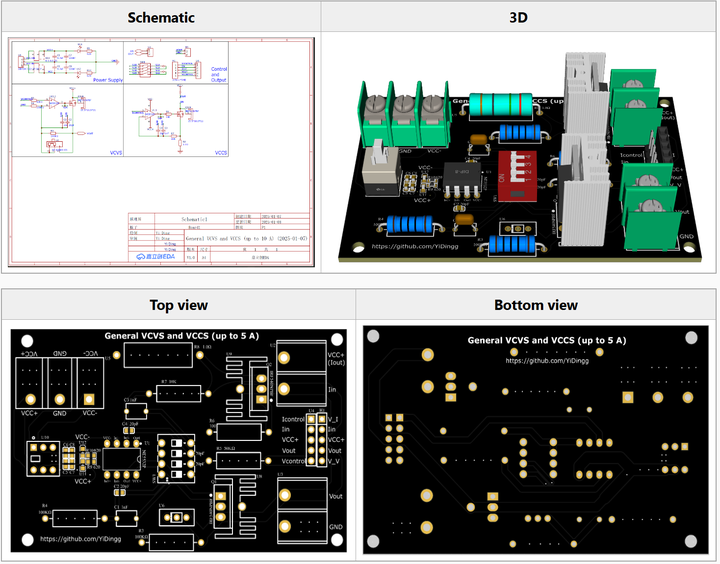Click the "Icontrol" header label in Top view
The width and height of the screenshot is (720, 564).
(x=293, y=419)
